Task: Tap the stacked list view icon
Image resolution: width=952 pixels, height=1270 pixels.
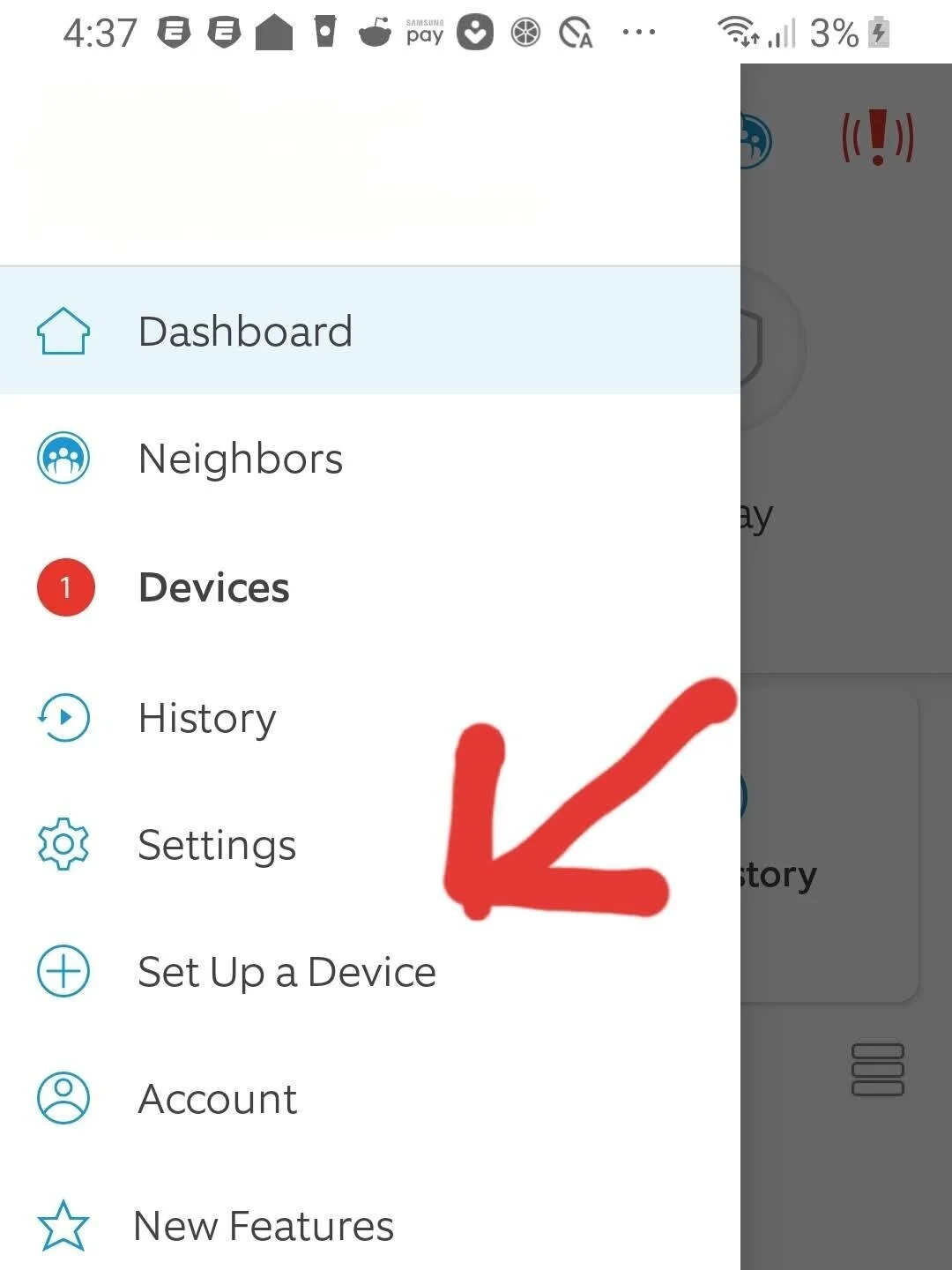Action: point(878,1070)
